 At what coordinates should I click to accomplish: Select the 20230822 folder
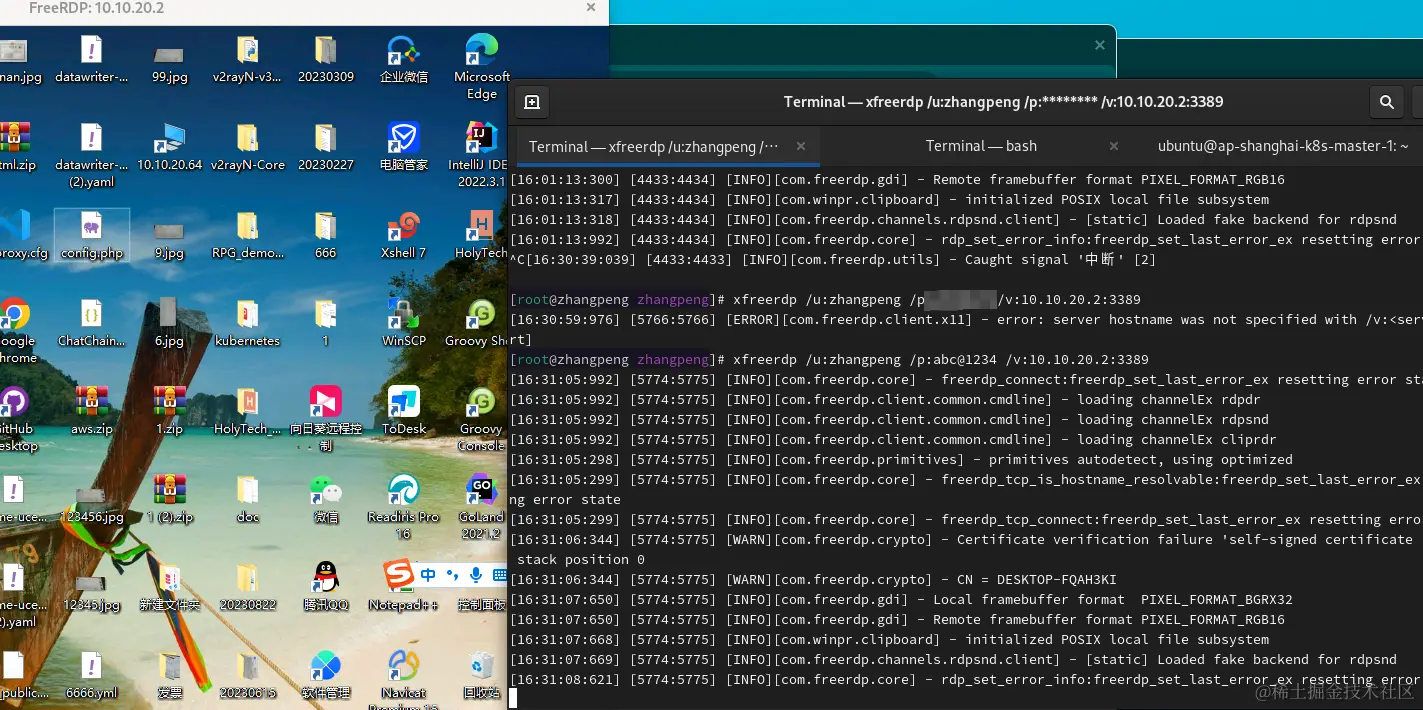[x=247, y=586]
